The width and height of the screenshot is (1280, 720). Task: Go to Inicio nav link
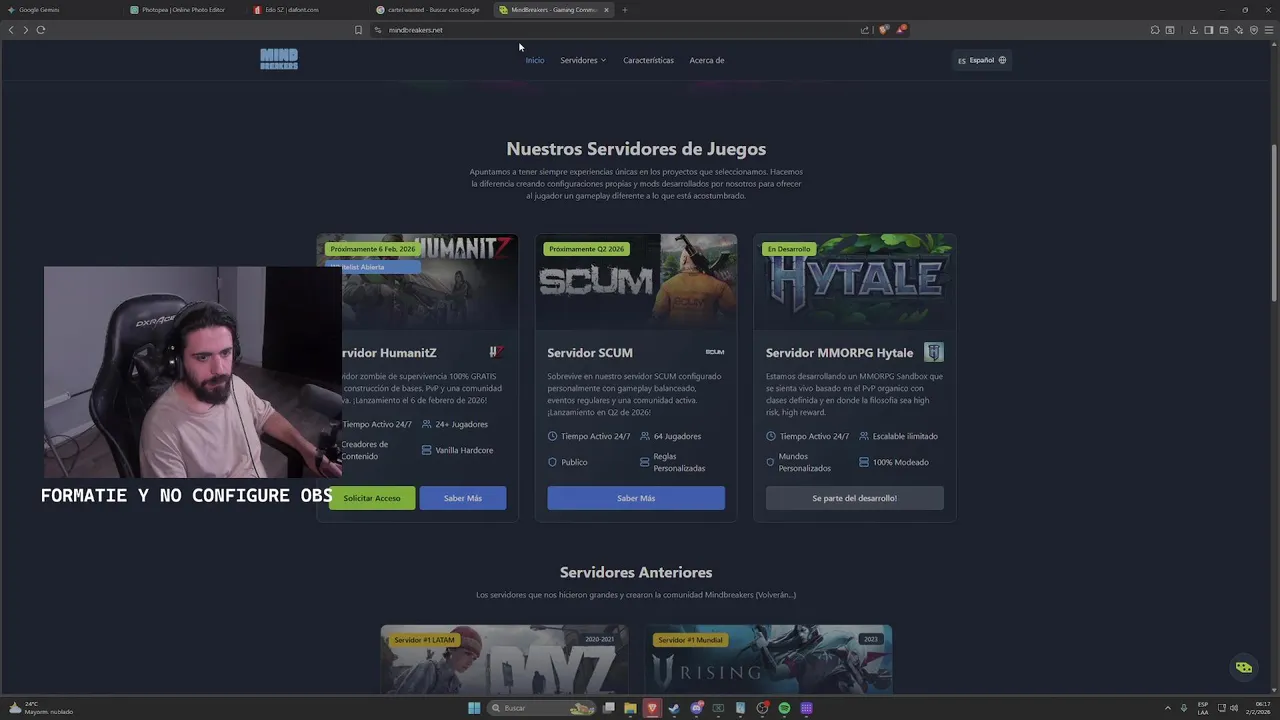[x=535, y=60]
